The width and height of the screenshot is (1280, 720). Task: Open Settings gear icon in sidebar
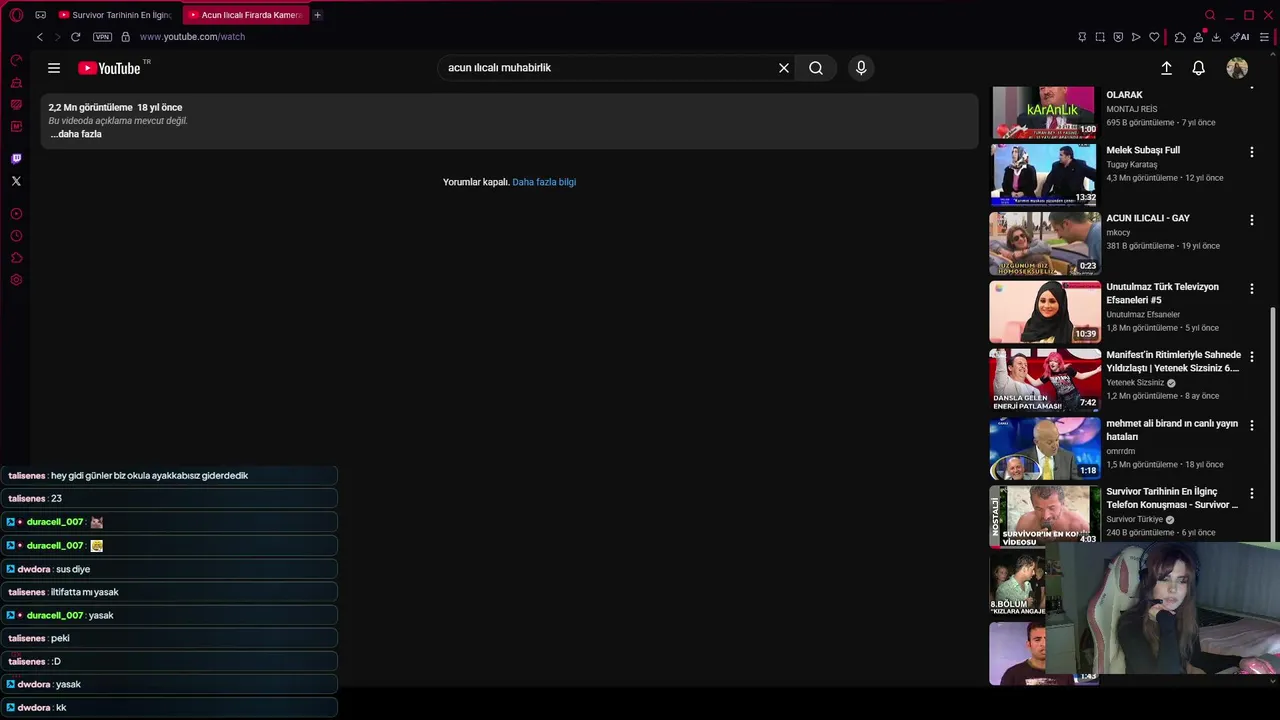(16, 280)
